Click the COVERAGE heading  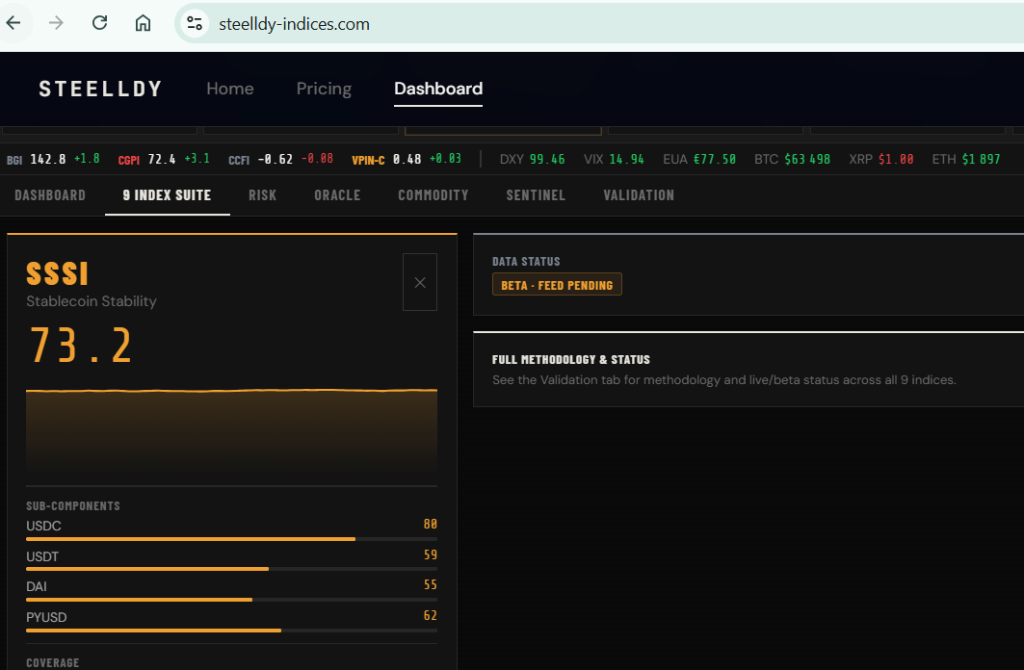(53, 663)
